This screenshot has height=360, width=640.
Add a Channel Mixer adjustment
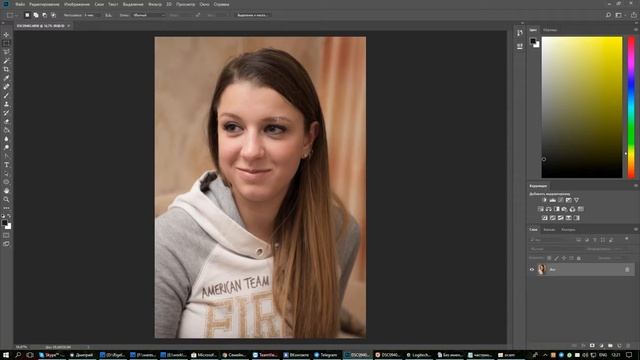tap(572, 209)
